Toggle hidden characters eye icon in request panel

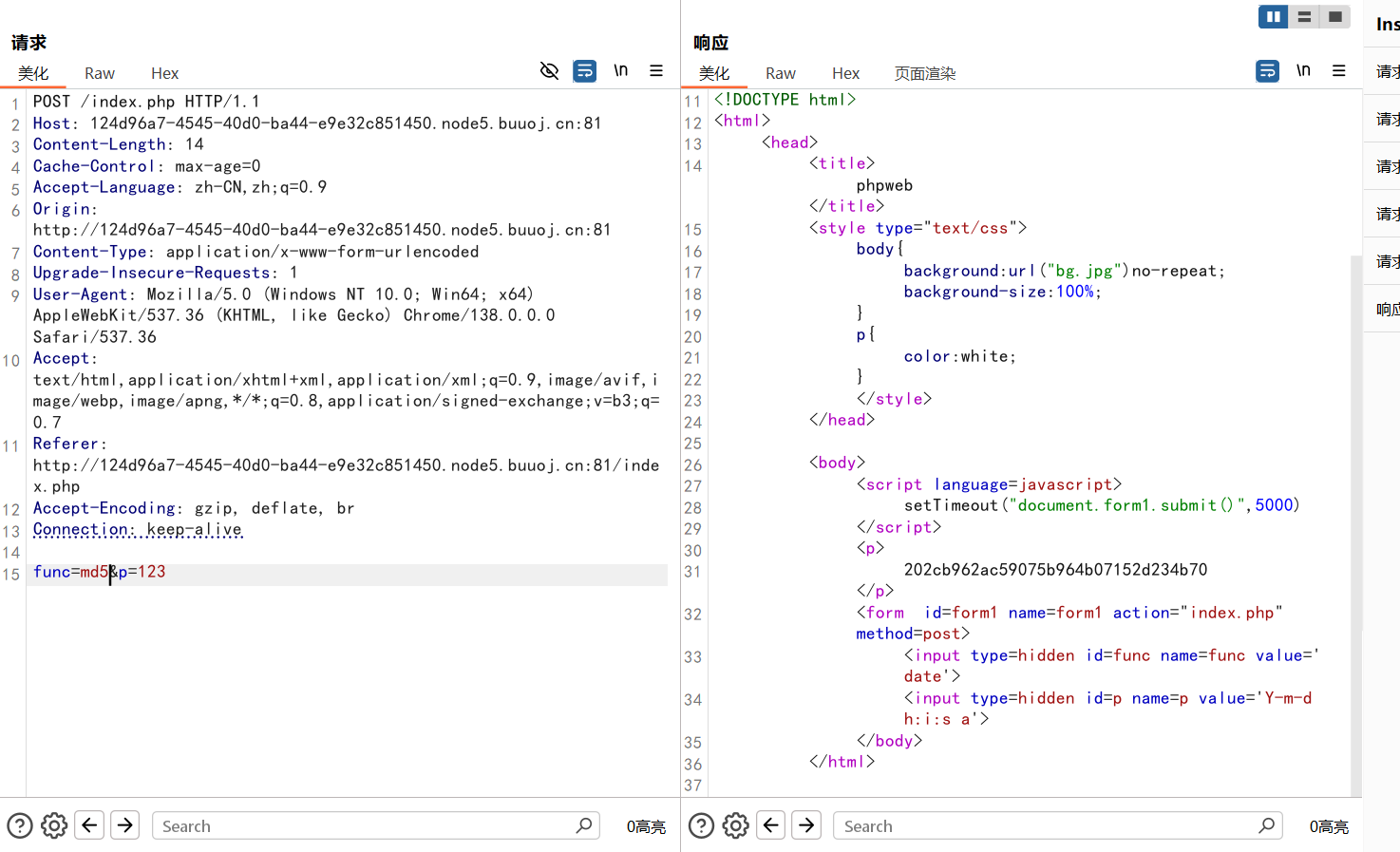(549, 71)
